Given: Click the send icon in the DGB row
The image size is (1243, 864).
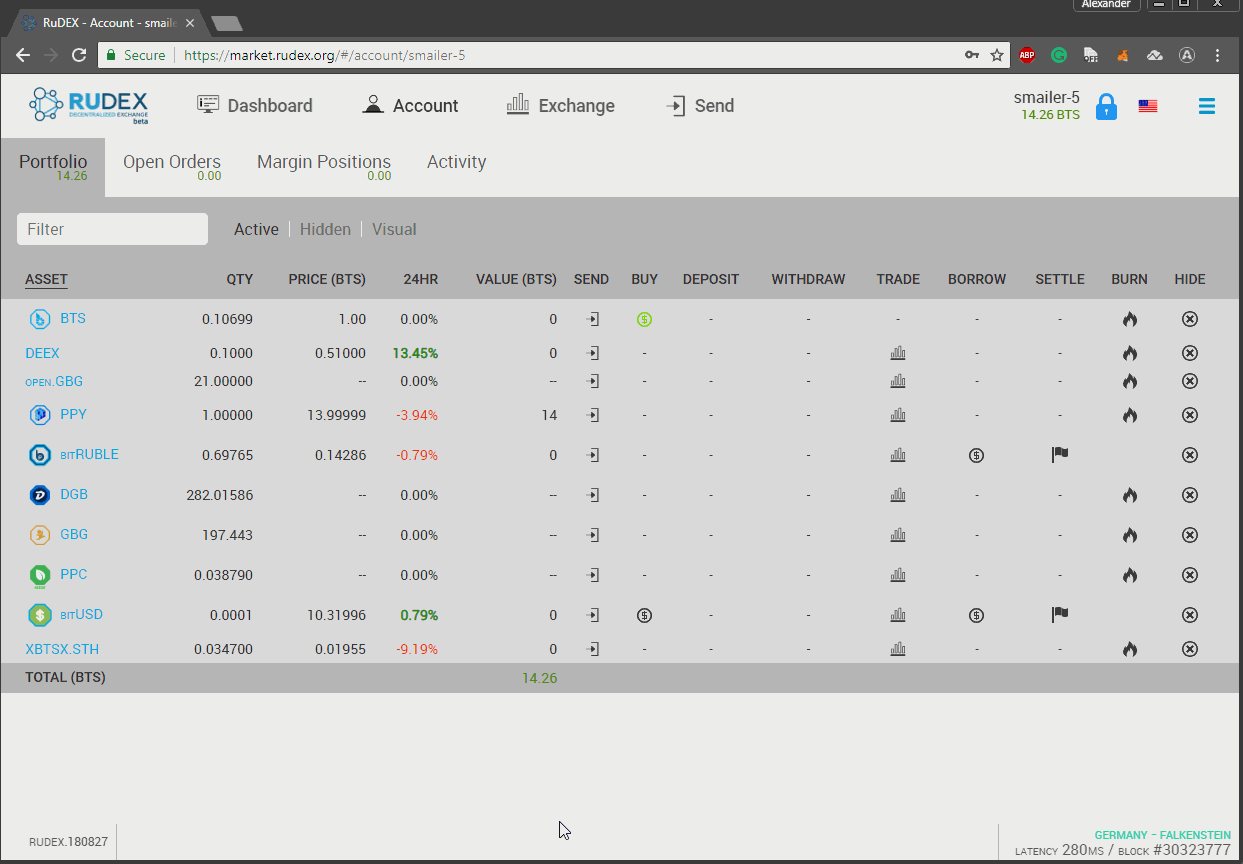Looking at the screenshot, I should 593,495.
